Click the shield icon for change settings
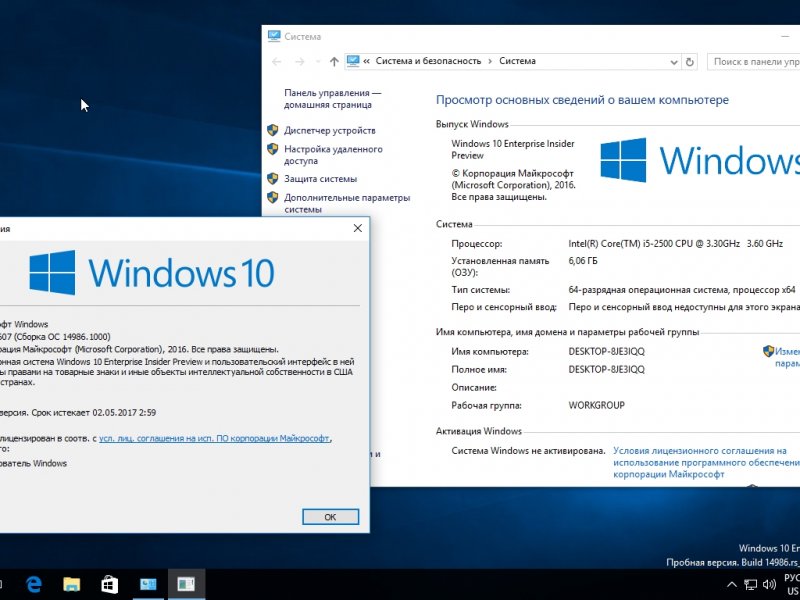Image resolution: width=800 pixels, height=600 pixels. click(768, 351)
